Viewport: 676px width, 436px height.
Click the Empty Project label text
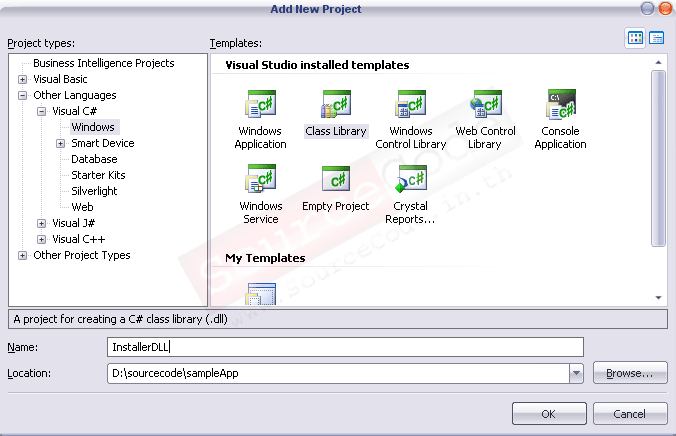(336, 206)
